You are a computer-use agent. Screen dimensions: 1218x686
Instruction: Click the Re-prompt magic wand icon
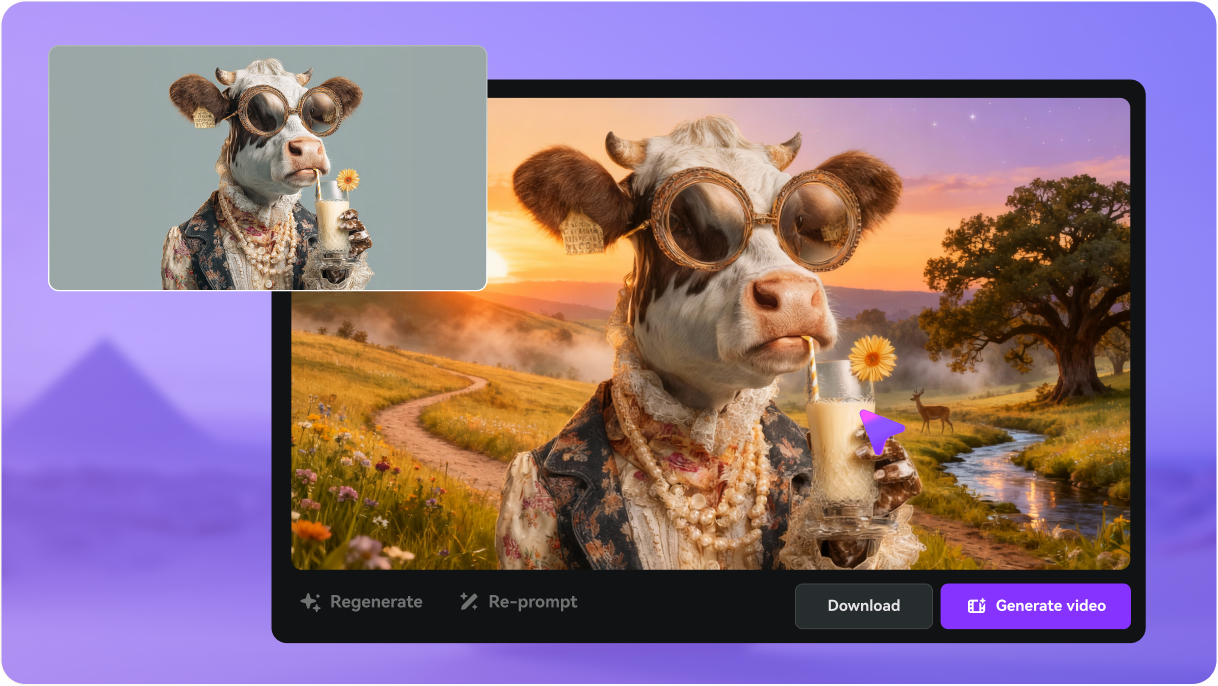pos(468,602)
